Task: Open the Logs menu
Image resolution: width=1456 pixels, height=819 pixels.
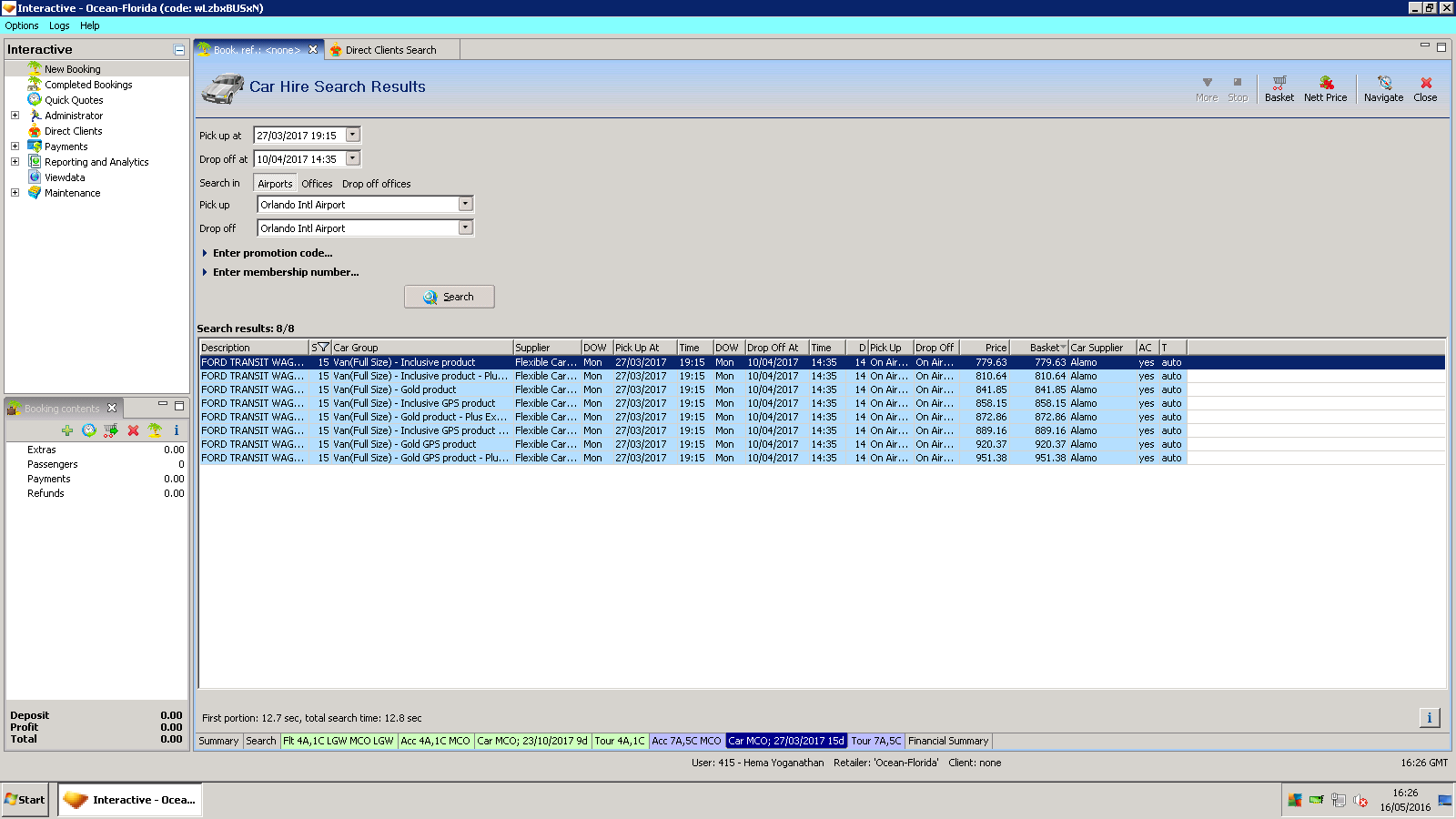Action: pos(59,25)
